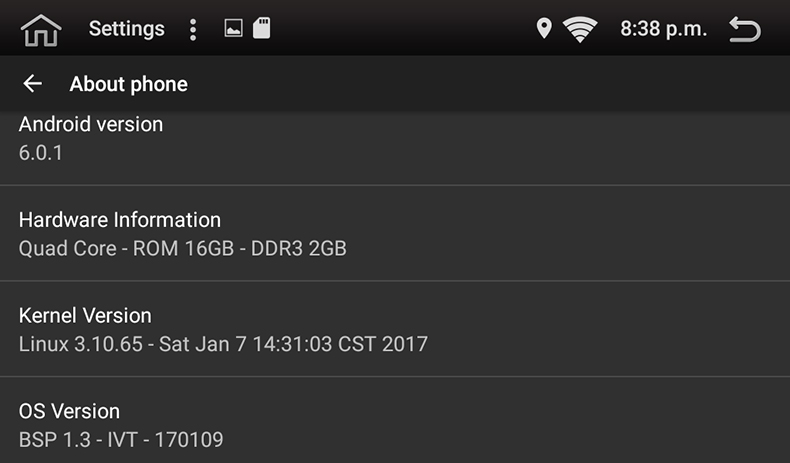Click the BSP 1.3 - IVT - 170109 text
The image size is (790, 463).
tap(121, 439)
